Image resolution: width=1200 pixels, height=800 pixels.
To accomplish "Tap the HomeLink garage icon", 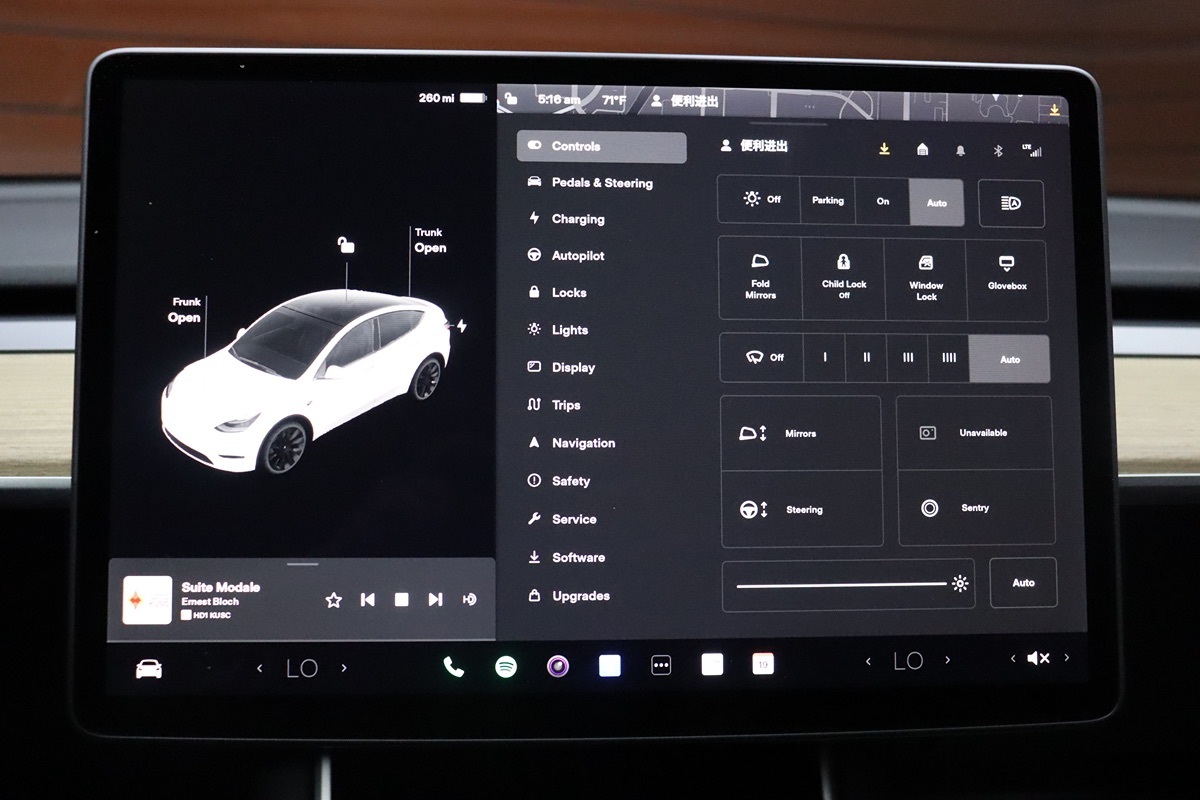I will click(x=922, y=150).
